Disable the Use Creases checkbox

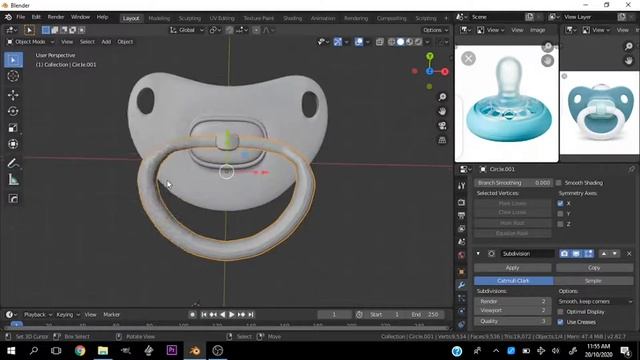pyautogui.click(x=560, y=322)
